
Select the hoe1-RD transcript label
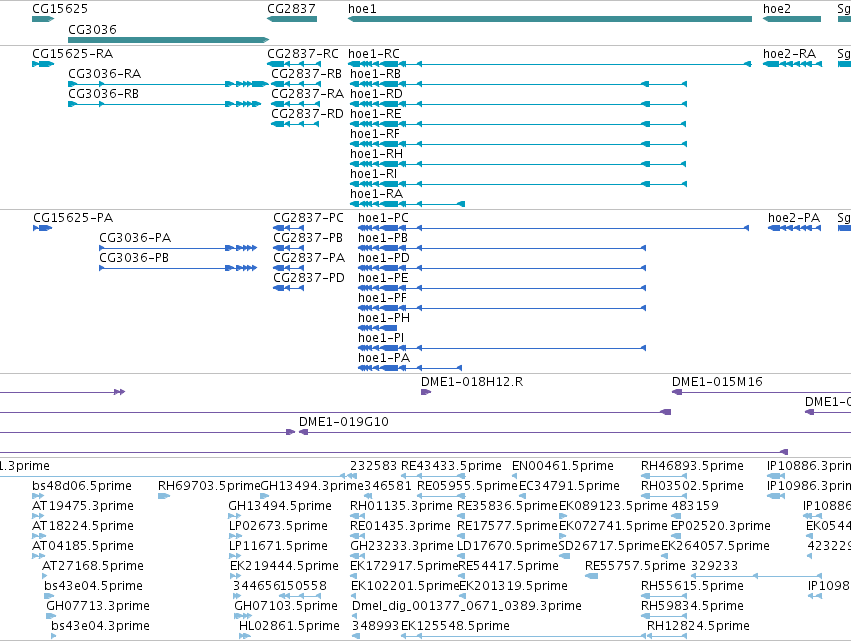pyautogui.click(x=377, y=94)
